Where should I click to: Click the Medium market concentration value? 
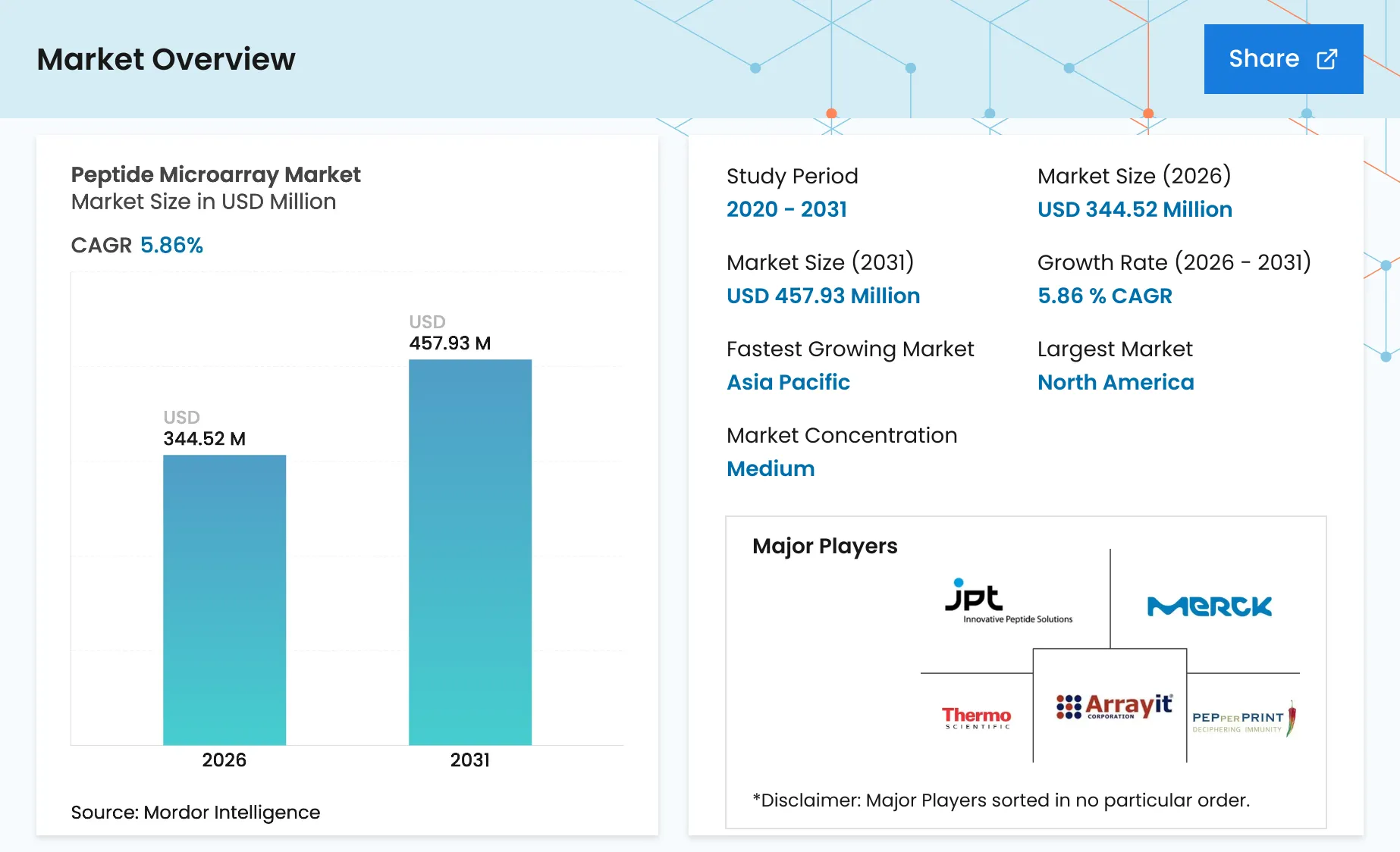[x=770, y=468]
